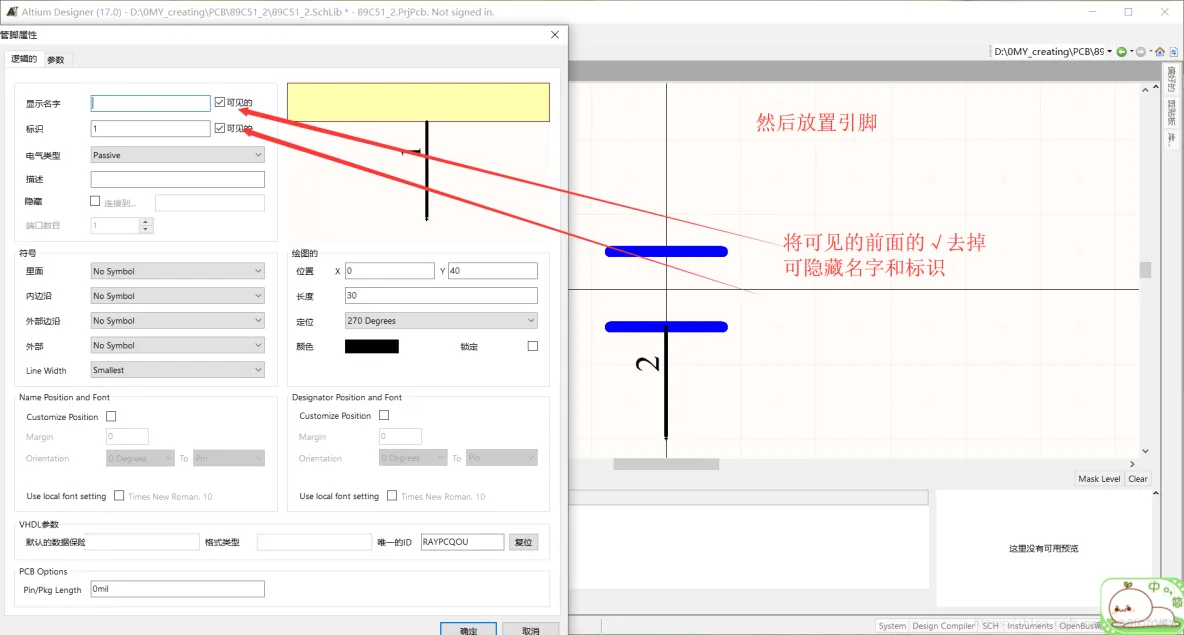Open the System panel tab
Viewport: 1184px width, 635px height.
click(892, 626)
